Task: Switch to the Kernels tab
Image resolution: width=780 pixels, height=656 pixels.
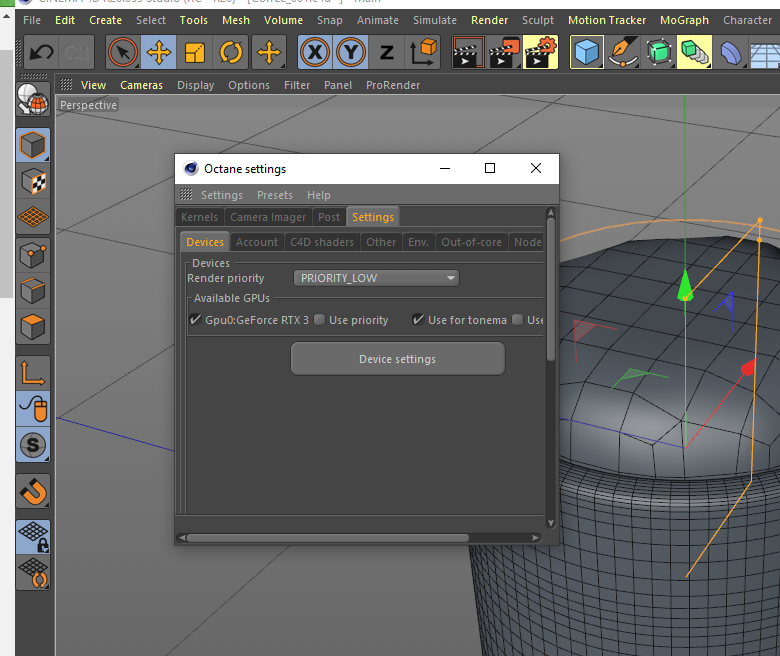Action: tap(199, 217)
